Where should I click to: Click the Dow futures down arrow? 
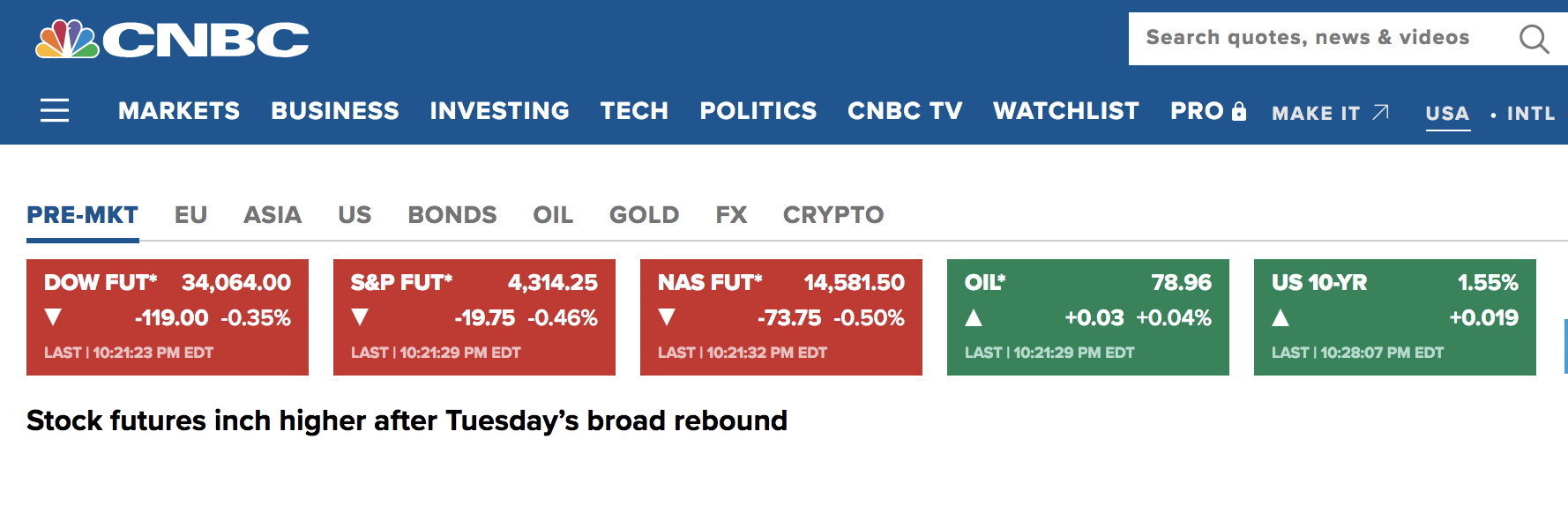coord(53,317)
